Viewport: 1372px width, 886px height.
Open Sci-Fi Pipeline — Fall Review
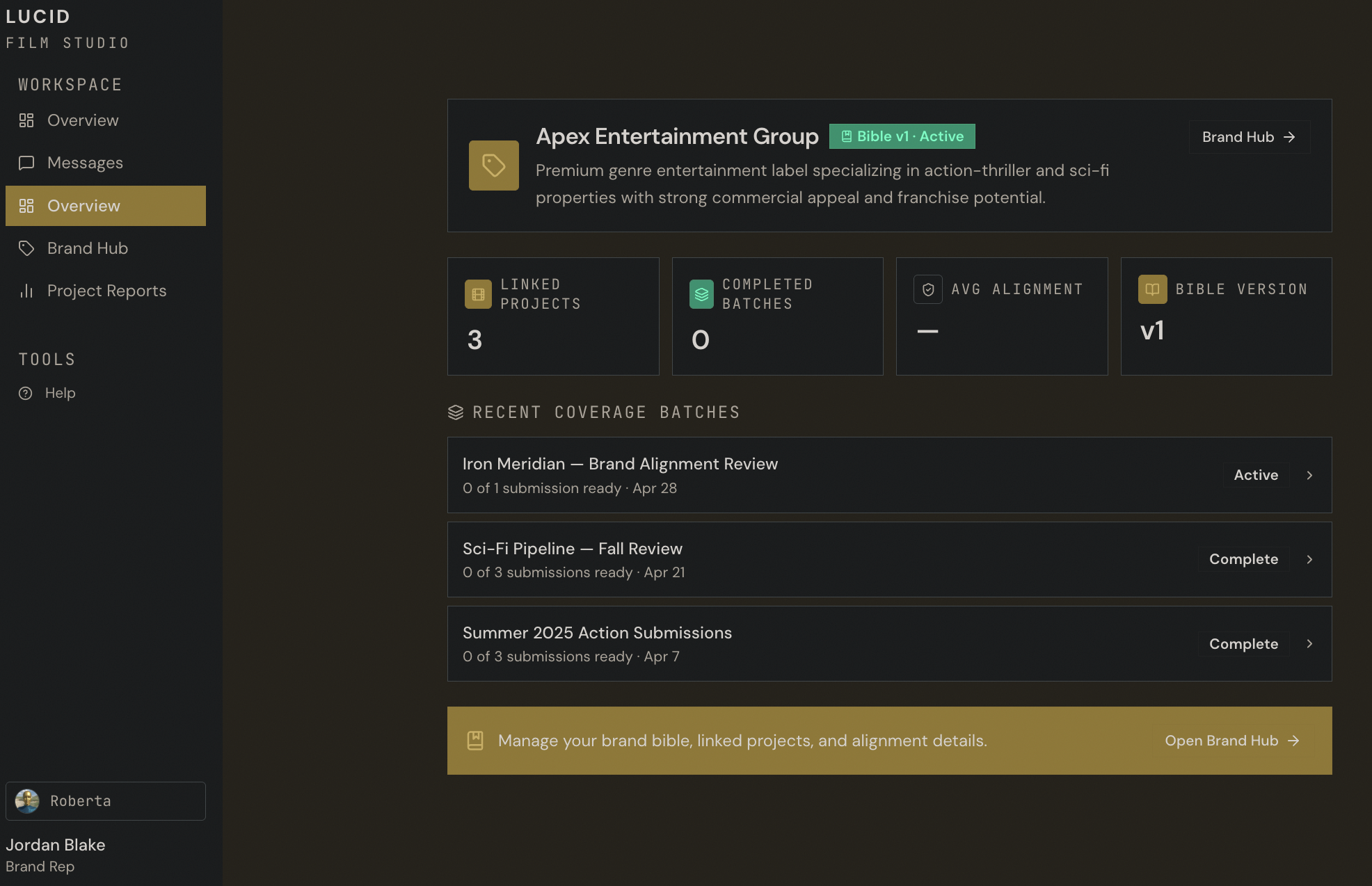point(889,559)
